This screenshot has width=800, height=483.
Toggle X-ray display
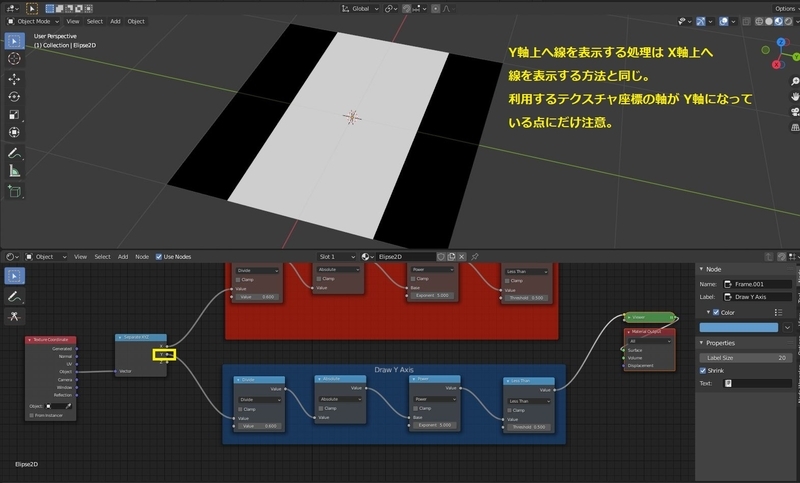click(746, 21)
